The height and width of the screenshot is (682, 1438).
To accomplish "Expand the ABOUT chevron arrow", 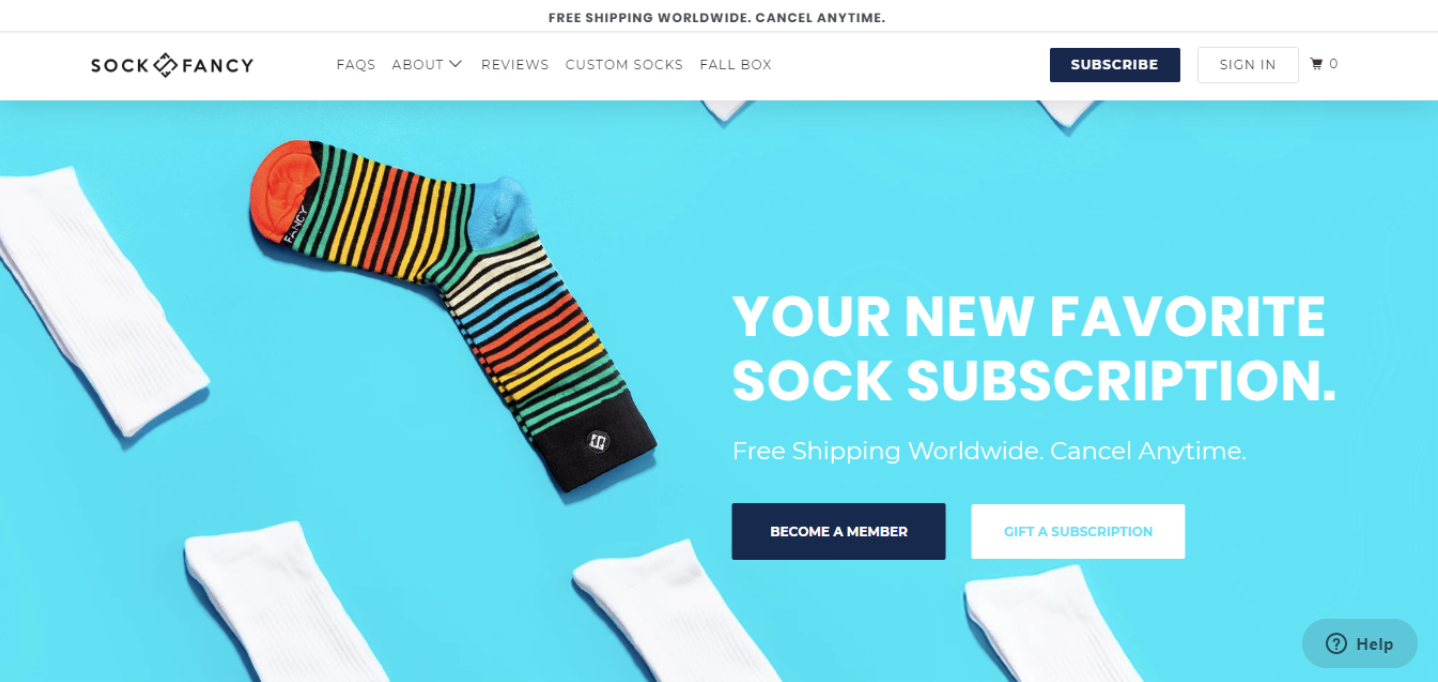I will pos(455,64).
